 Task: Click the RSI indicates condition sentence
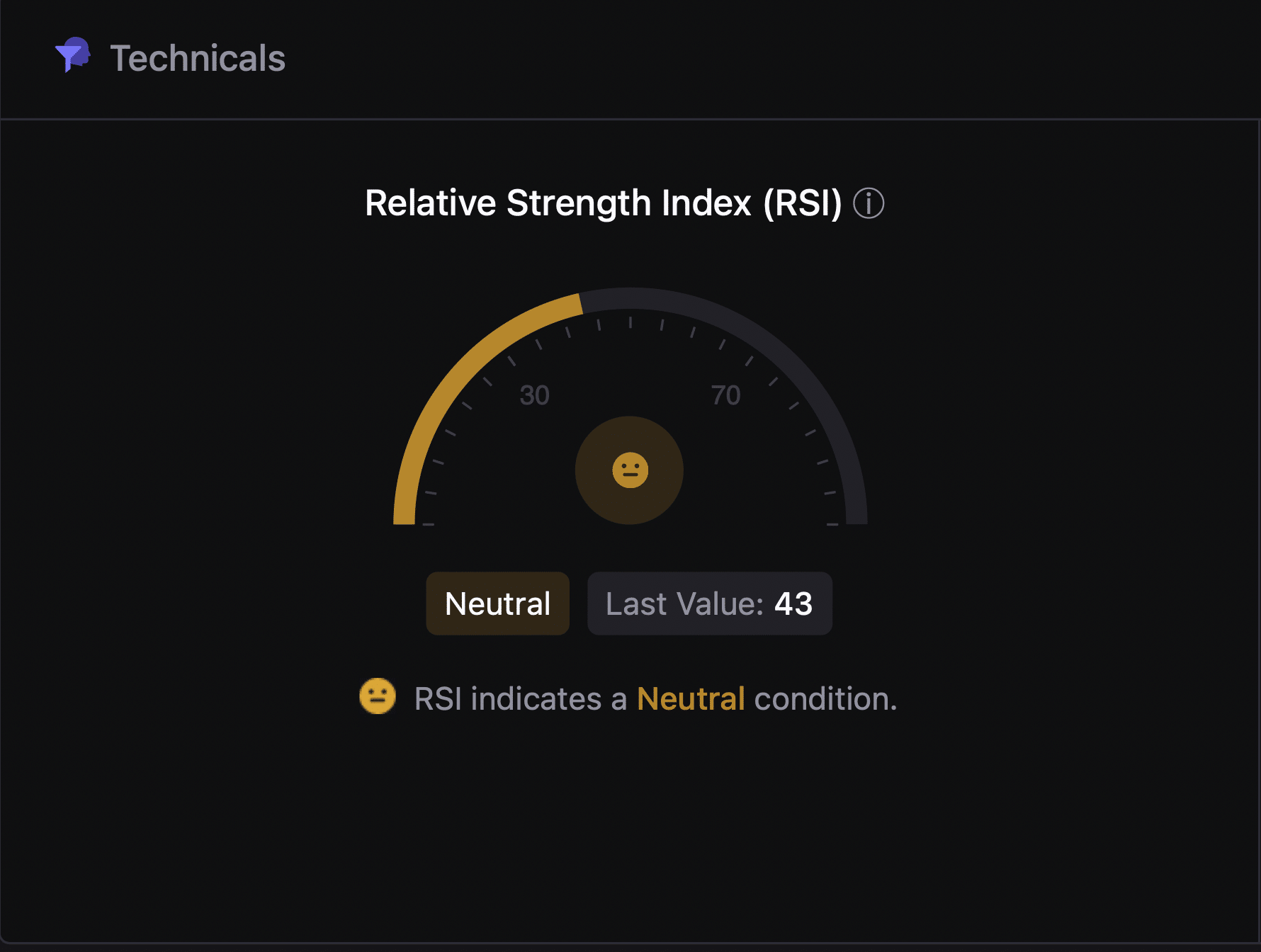pos(655,699)
